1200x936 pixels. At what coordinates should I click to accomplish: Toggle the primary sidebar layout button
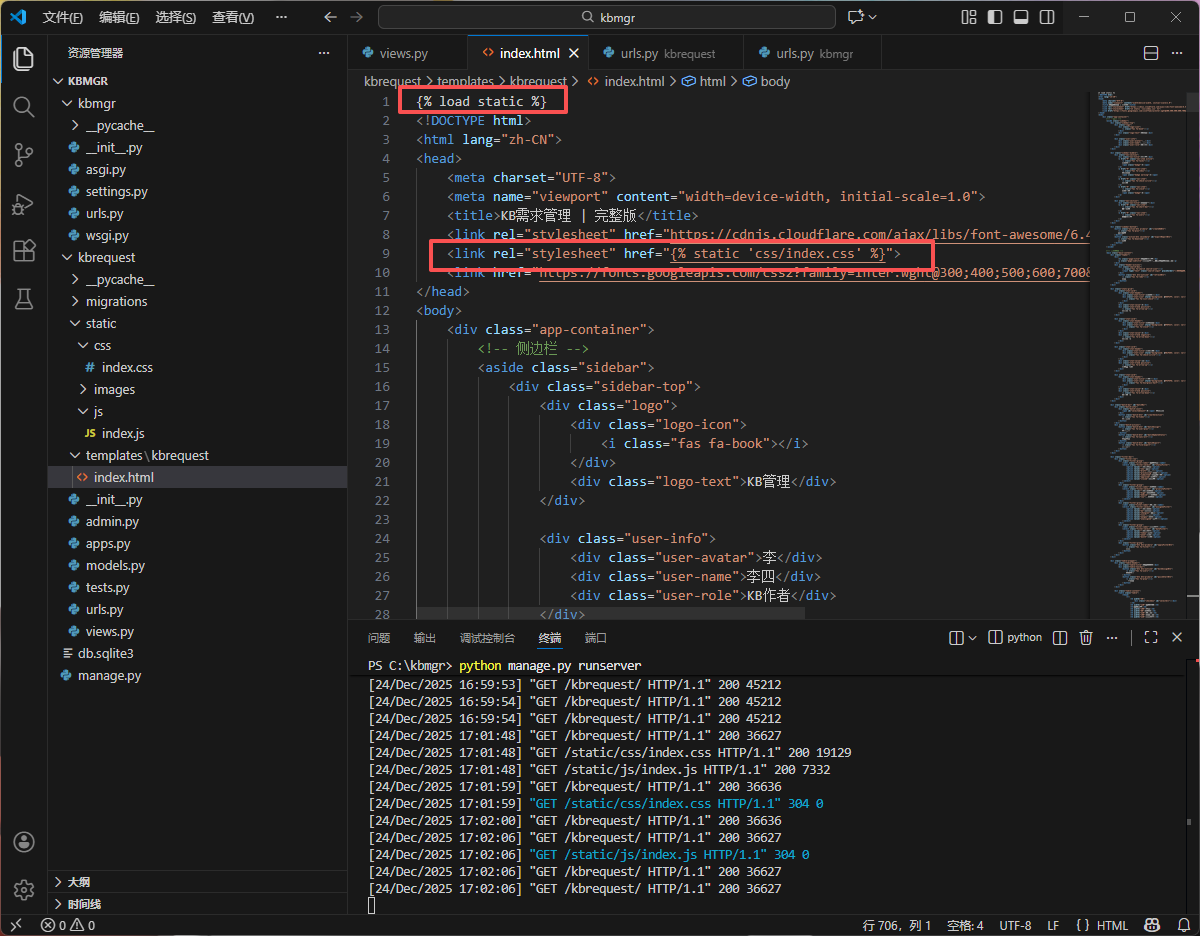point(995,17)
